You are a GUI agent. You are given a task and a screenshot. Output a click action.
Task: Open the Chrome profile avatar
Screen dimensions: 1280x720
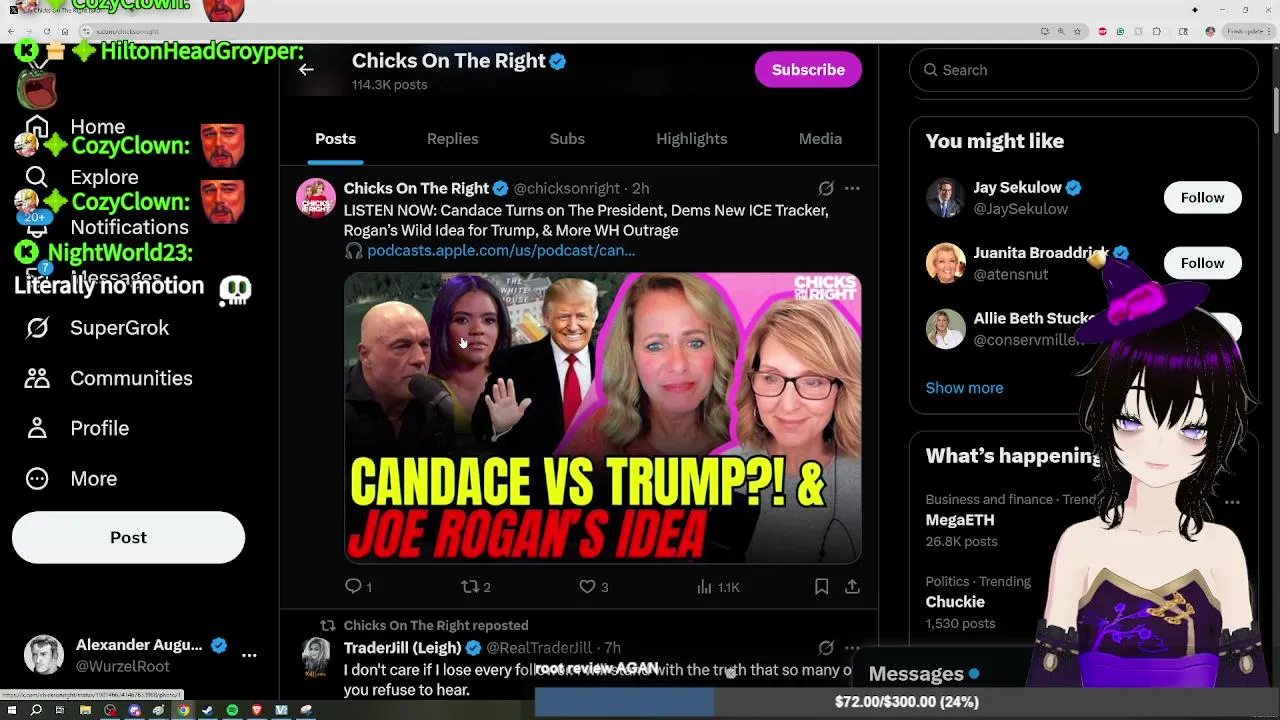tap(1210, 31)
